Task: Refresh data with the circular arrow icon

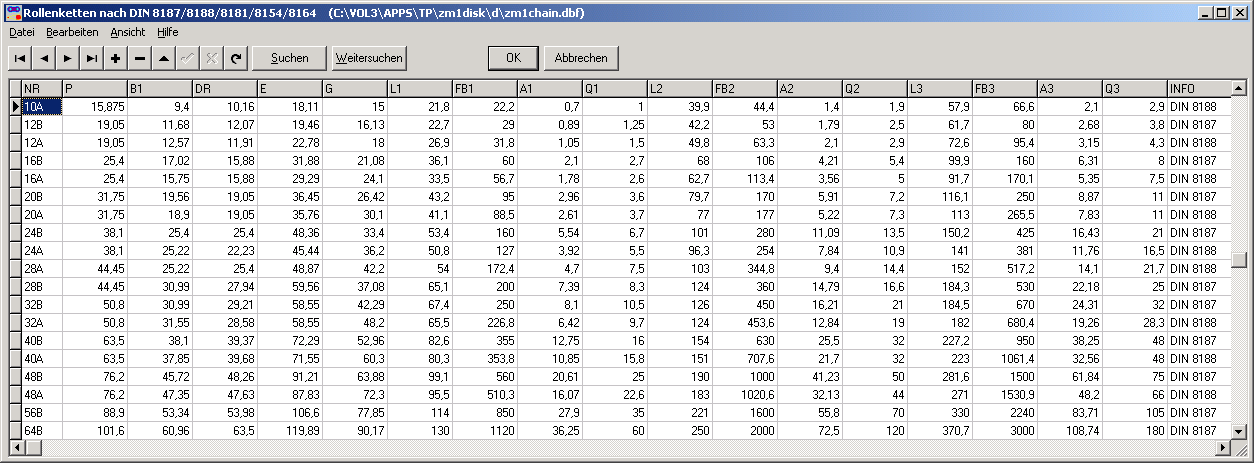Action: tap(236, 58)
